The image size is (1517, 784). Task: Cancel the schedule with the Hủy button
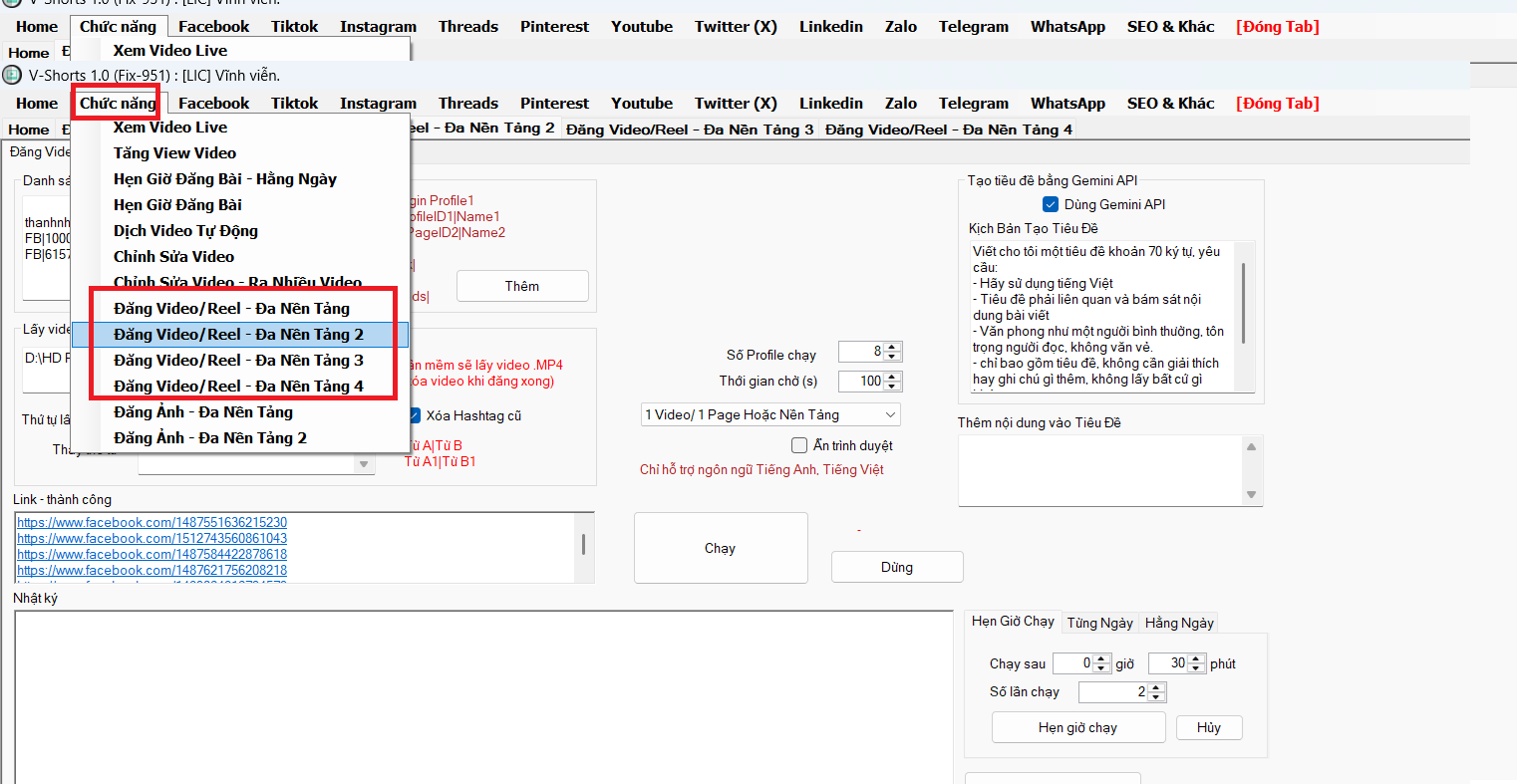(x=1209, y=727)
